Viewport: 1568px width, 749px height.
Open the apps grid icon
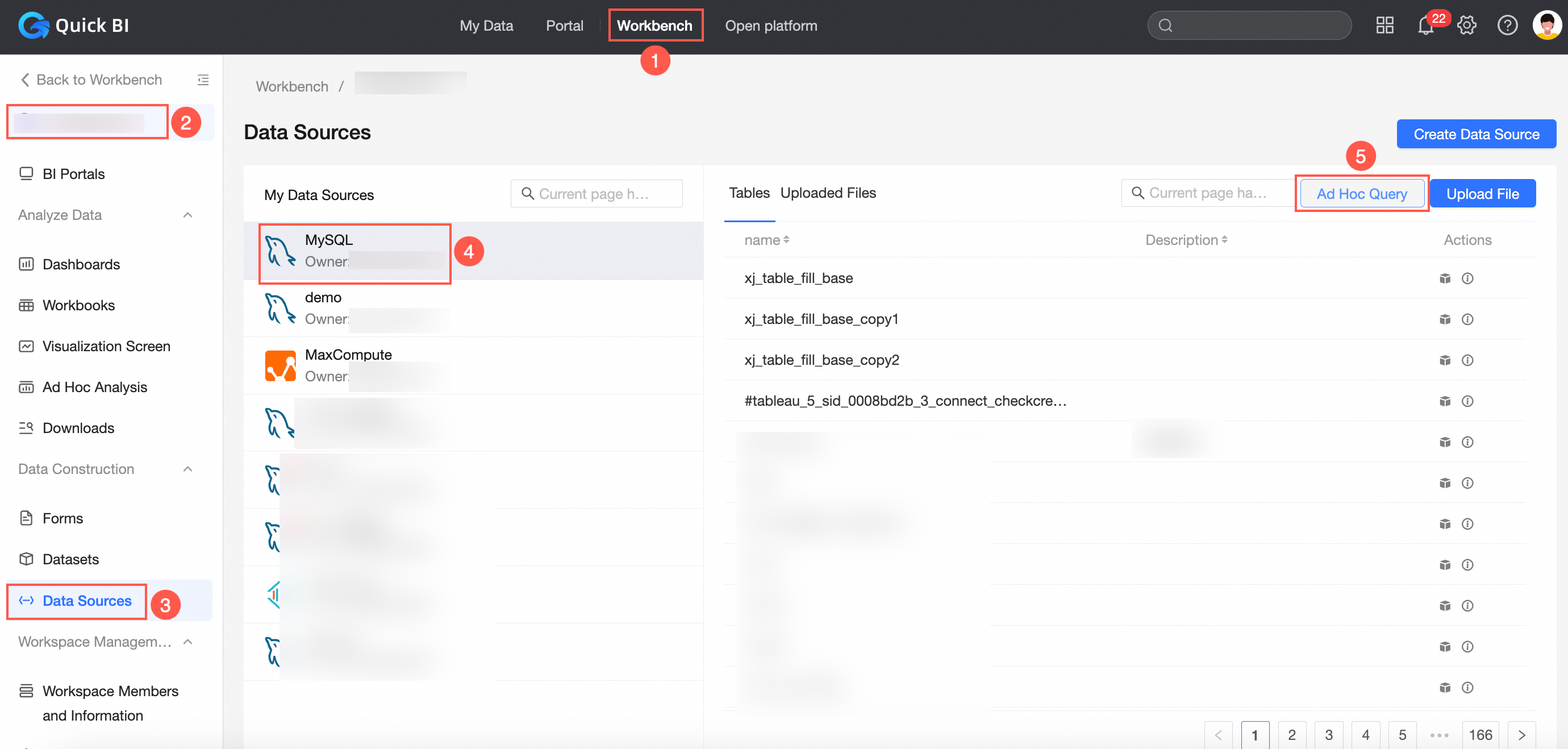click(1385, 26)
